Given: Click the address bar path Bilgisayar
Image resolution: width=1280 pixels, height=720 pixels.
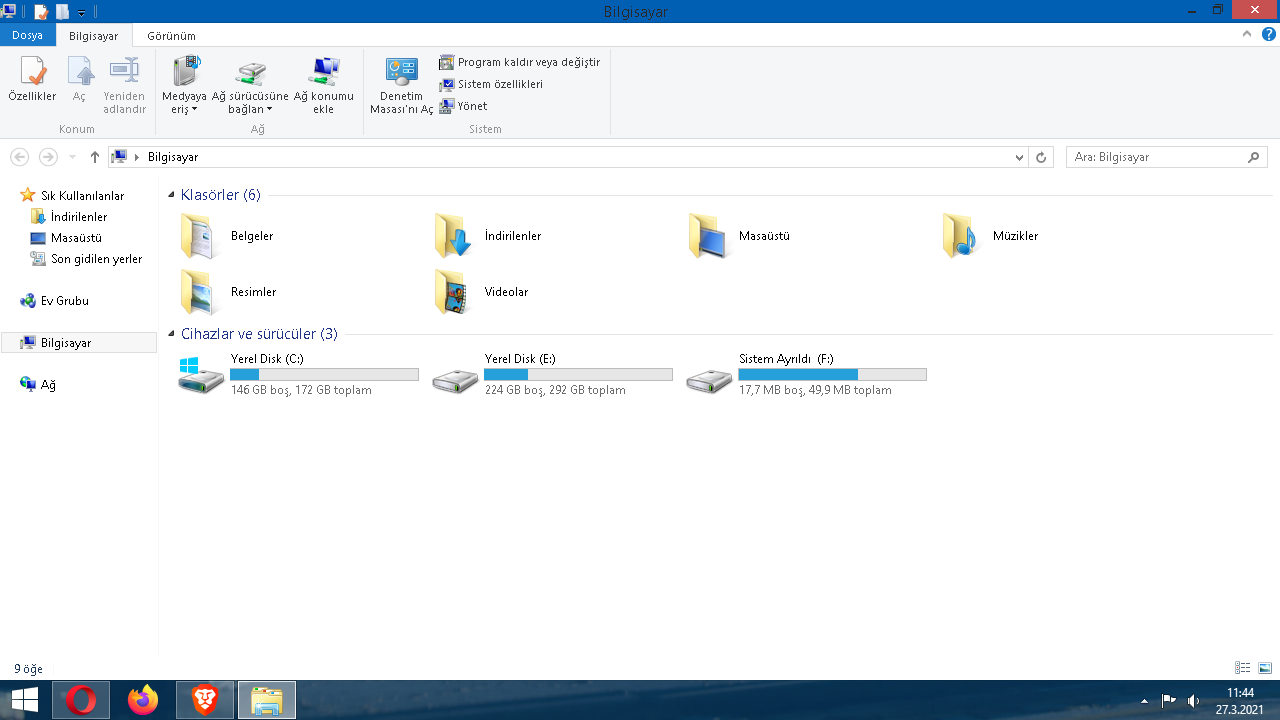Looking at the screenshot, I should [173, 157].
